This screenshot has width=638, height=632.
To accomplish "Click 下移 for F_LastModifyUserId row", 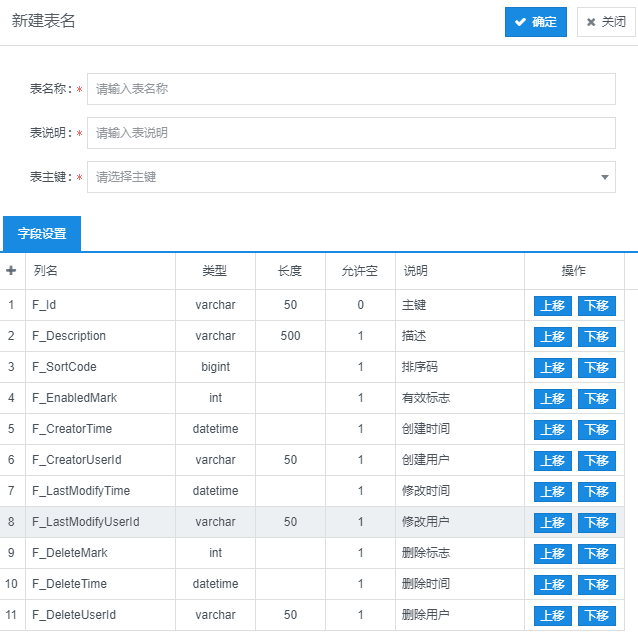I will tap(596, 523).
